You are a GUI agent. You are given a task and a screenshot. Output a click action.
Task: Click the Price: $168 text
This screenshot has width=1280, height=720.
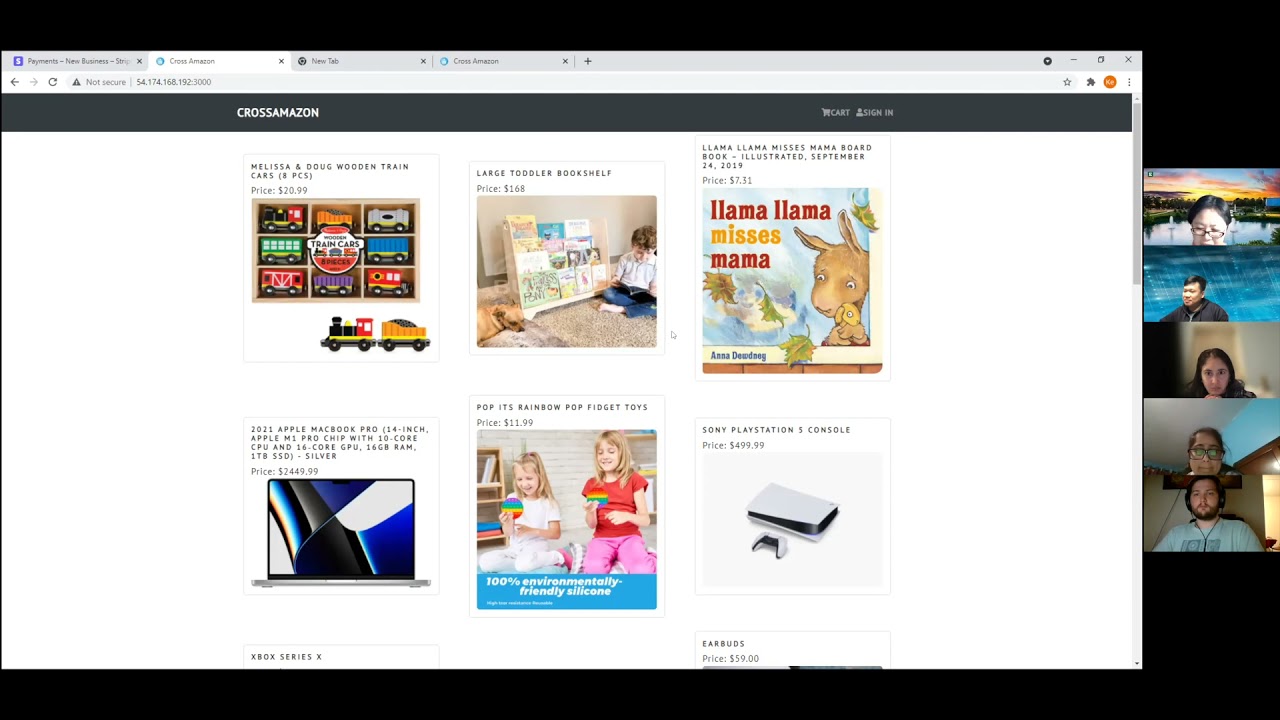point(501,189)
